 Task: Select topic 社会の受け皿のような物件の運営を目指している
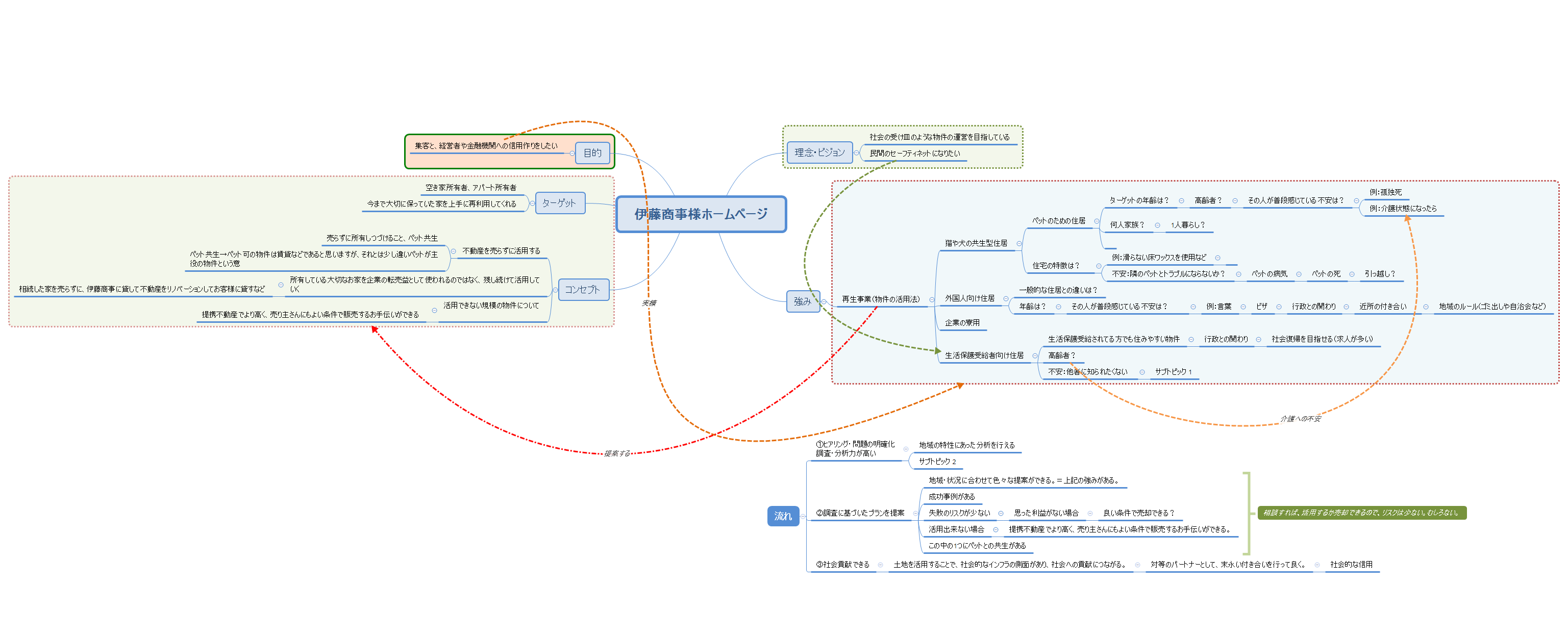click(939, 138)
